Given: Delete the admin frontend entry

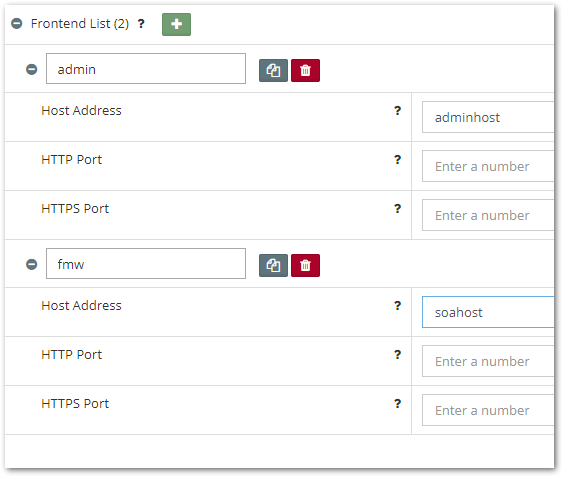Looking at the screenshot, I should [x=305, y=70].
